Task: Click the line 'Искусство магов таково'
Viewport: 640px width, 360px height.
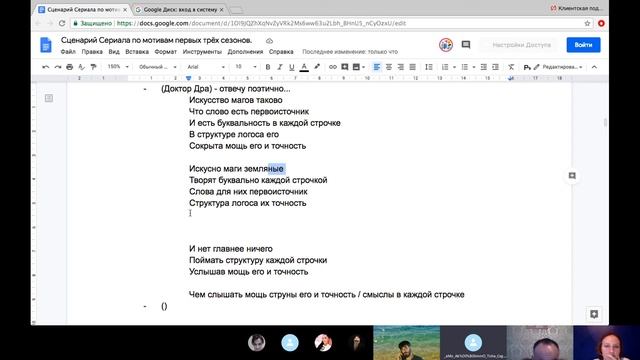Action: (x=236, y=100)
